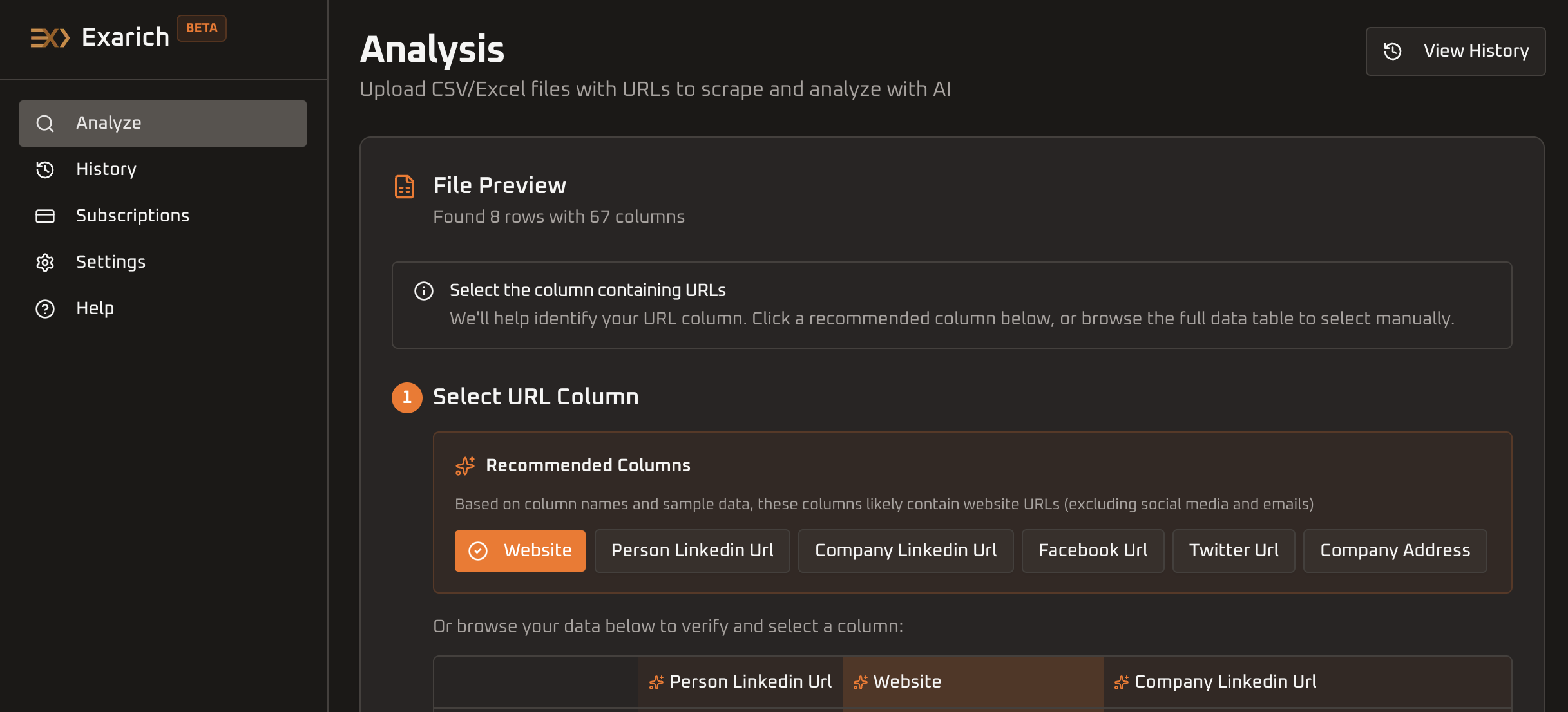Select Twitter Url recommended column
The width and height of the screenshot is (1568, 712).
click(x=1233, y=550)
